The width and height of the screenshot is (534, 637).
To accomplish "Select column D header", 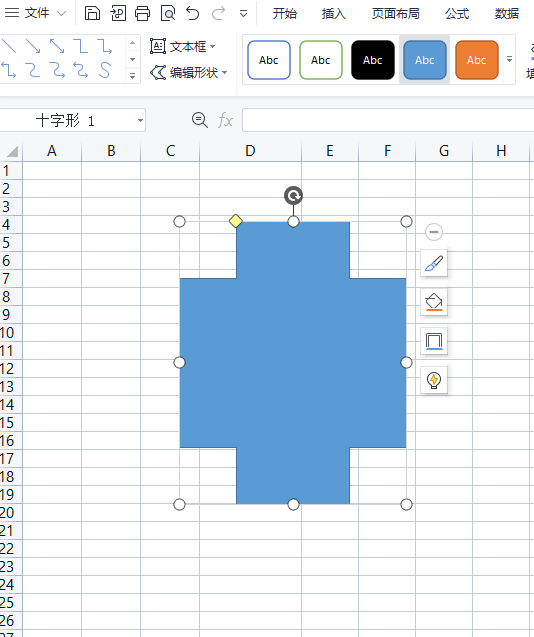I will point(250,151).
